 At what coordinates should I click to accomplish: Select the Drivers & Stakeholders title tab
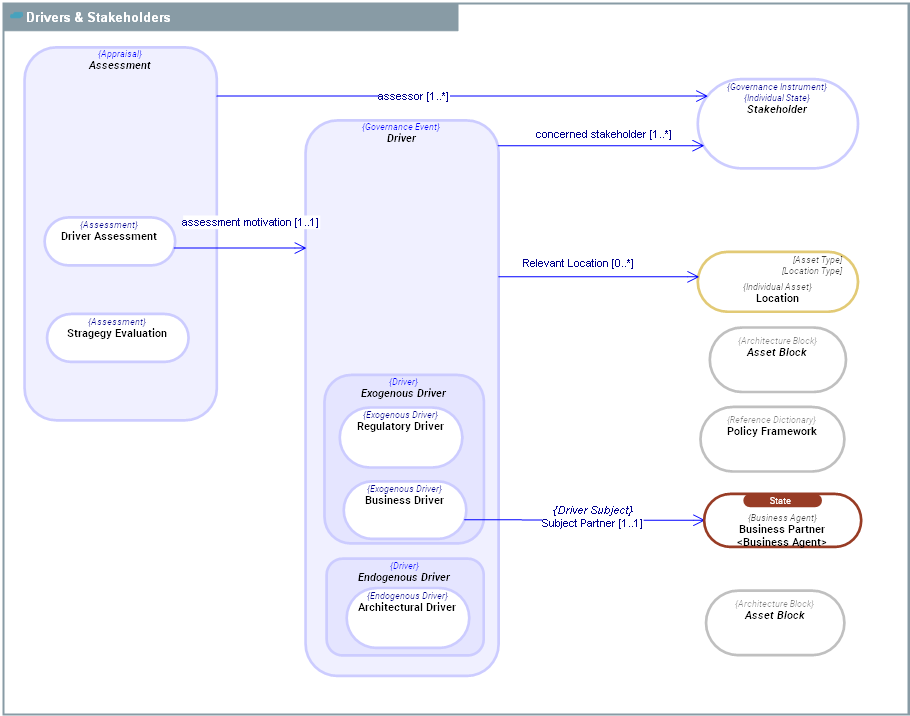click(98, 17)
